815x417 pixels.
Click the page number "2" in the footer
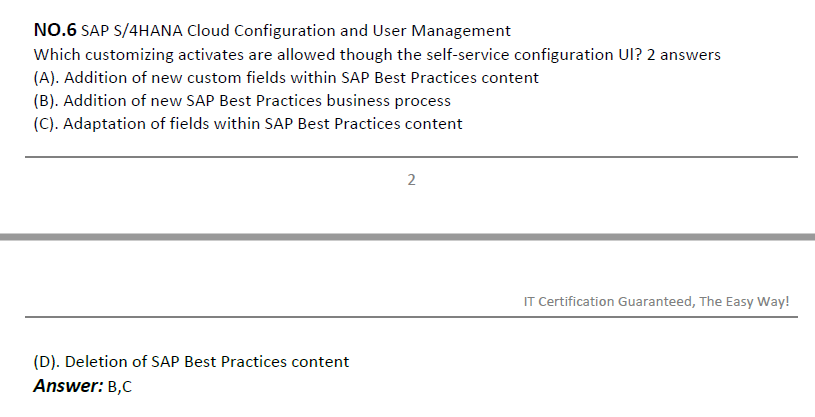click(x=412, y=181)
